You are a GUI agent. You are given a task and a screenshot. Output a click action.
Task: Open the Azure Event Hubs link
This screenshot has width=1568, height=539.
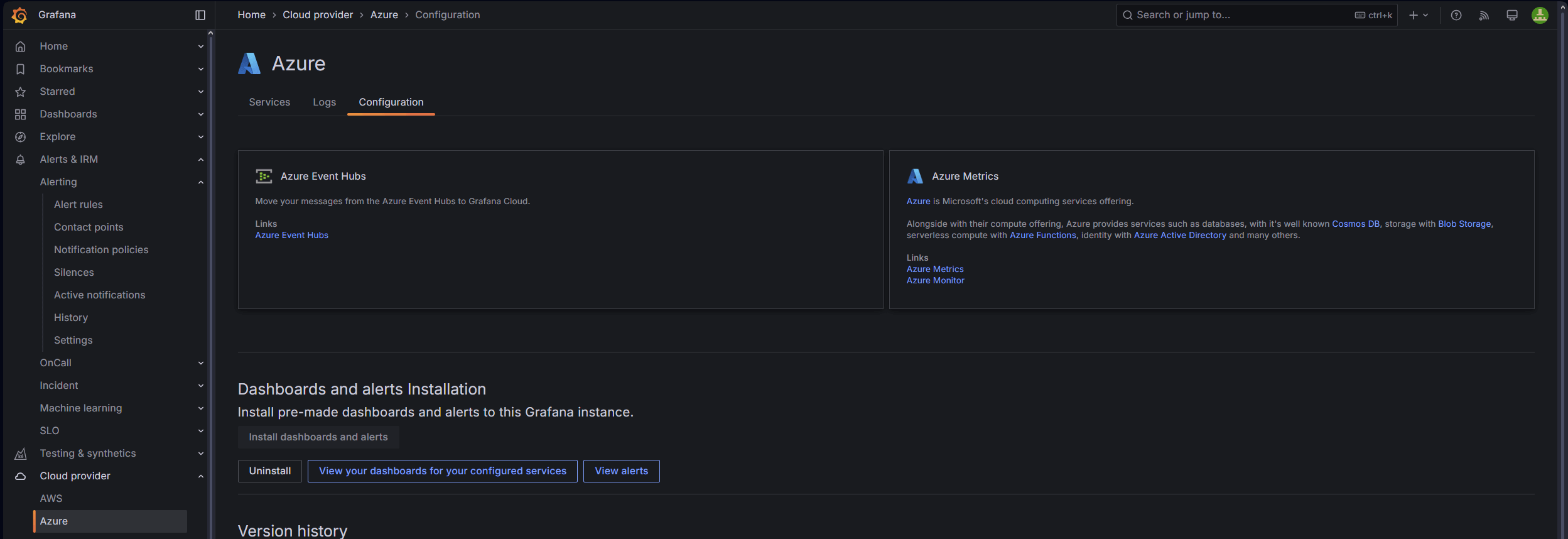(291, 236)
